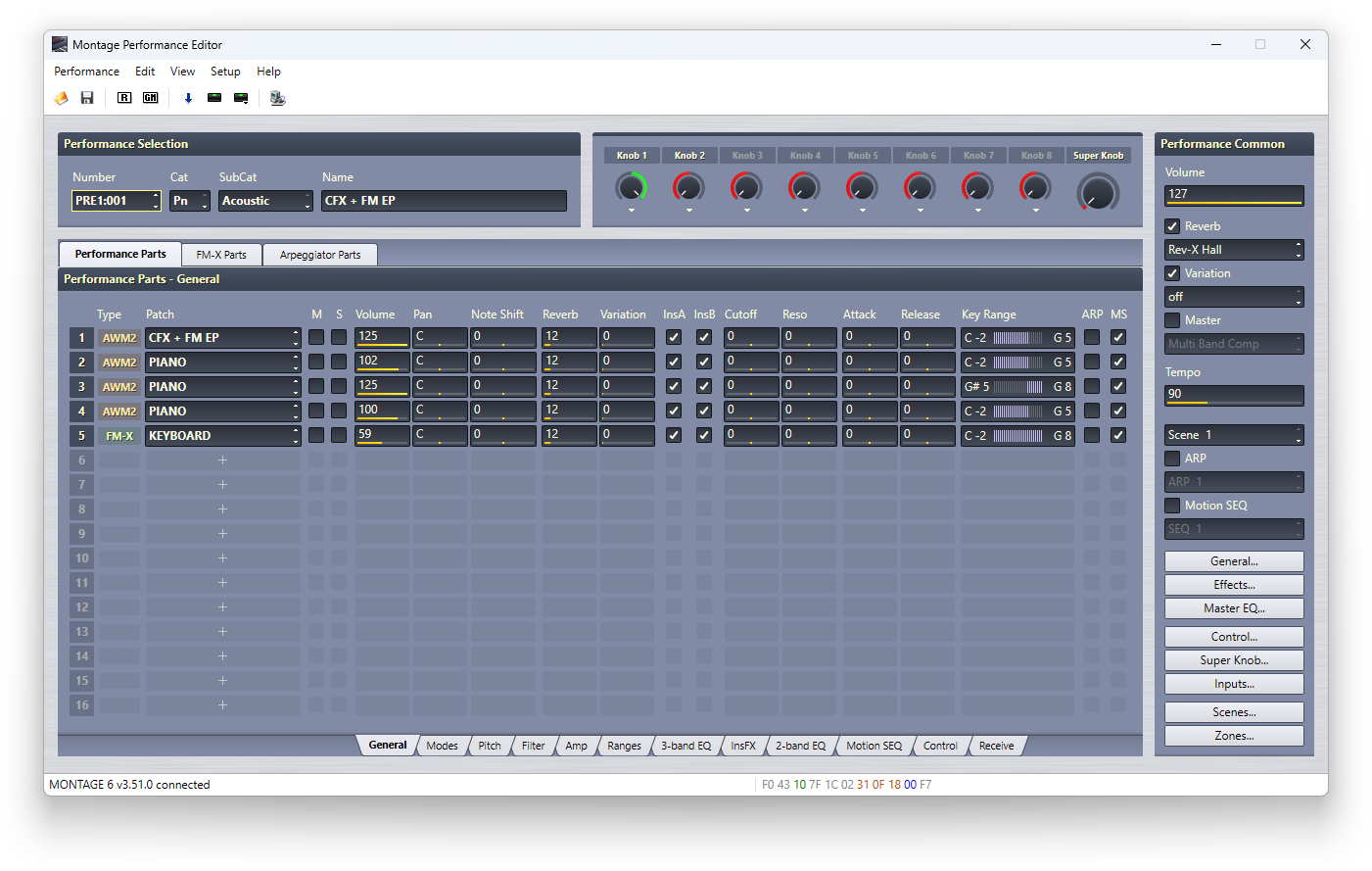This screenshot has width=1372, height=871.
Task: Click the Tempo value field
Action: pyautogui.click(x=1233, y=394)
